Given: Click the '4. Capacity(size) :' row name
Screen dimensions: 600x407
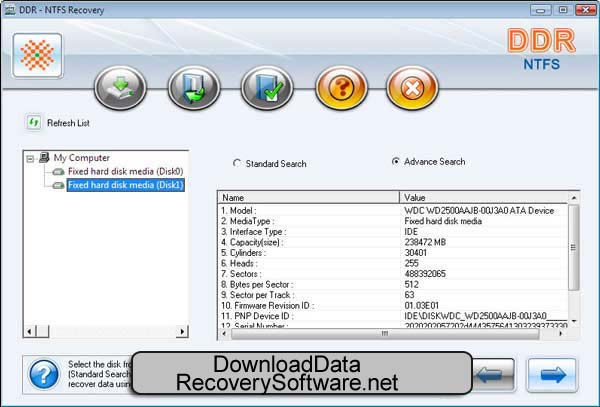Looking at the screenshot, I should [252, 242].
